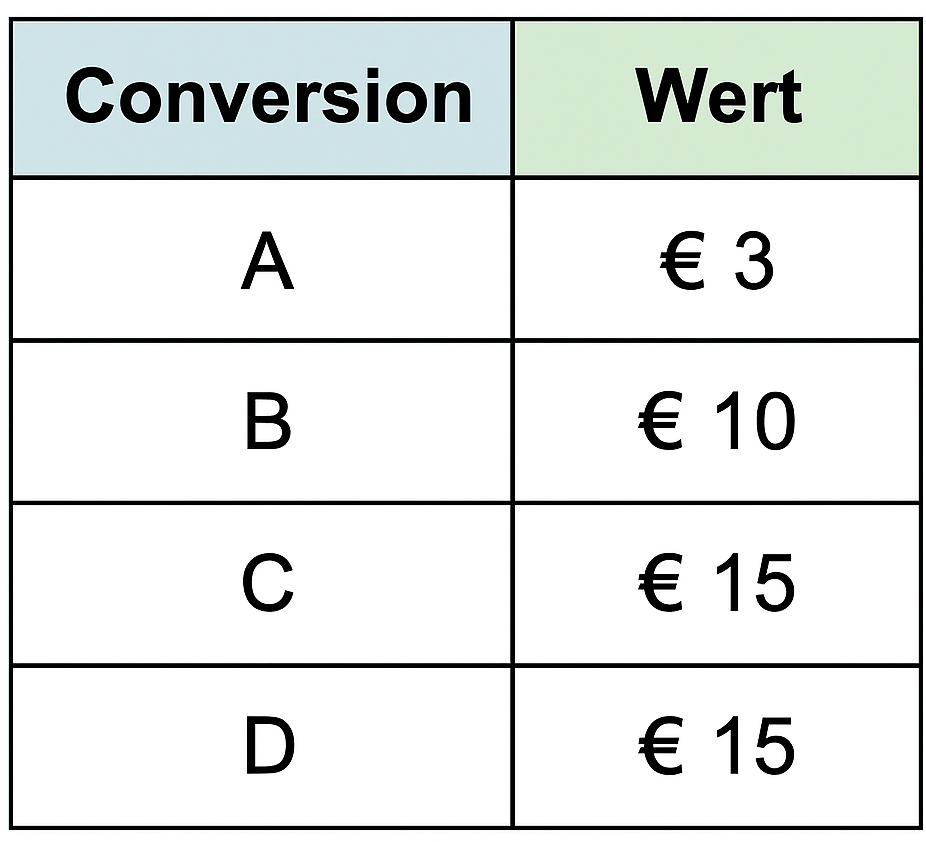Select the € 15 value of conversion D

click(718, 746)
